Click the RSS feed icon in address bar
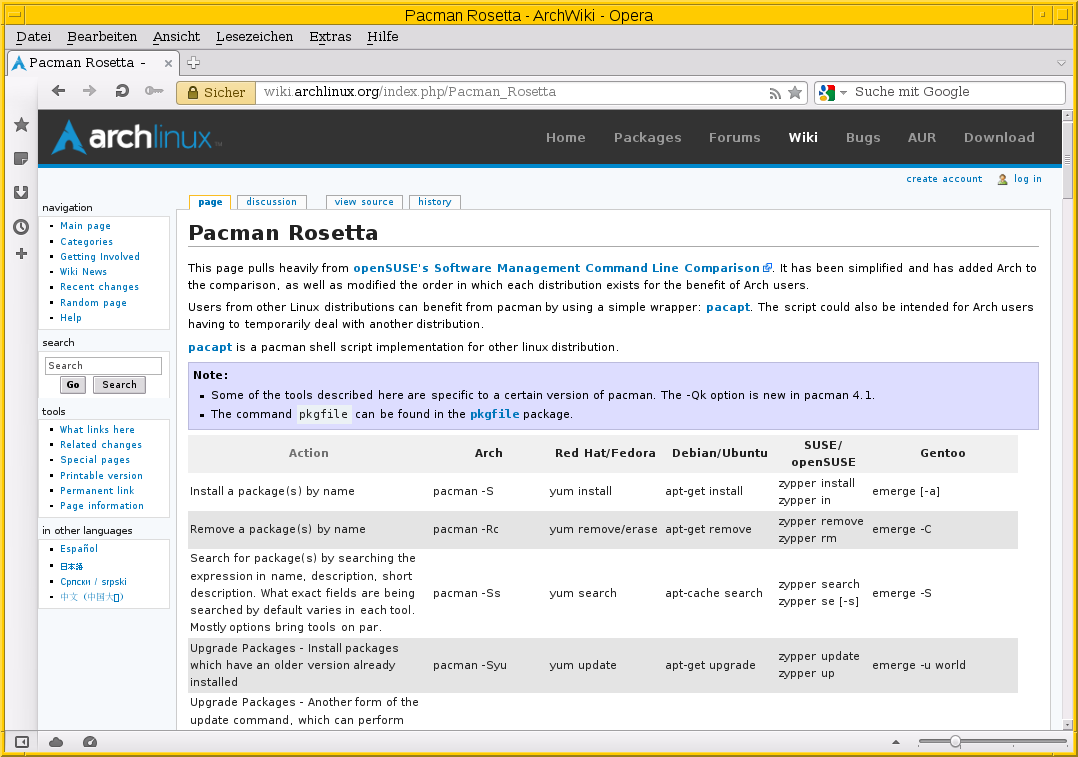The image size is (1078, 757). pos(775,93)
